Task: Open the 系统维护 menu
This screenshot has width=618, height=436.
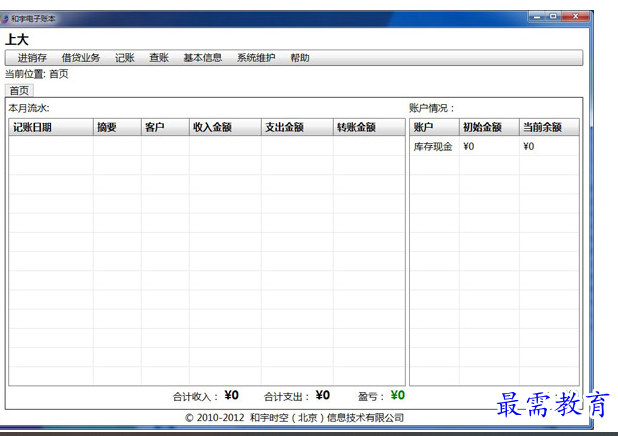Action: point(256,58)
